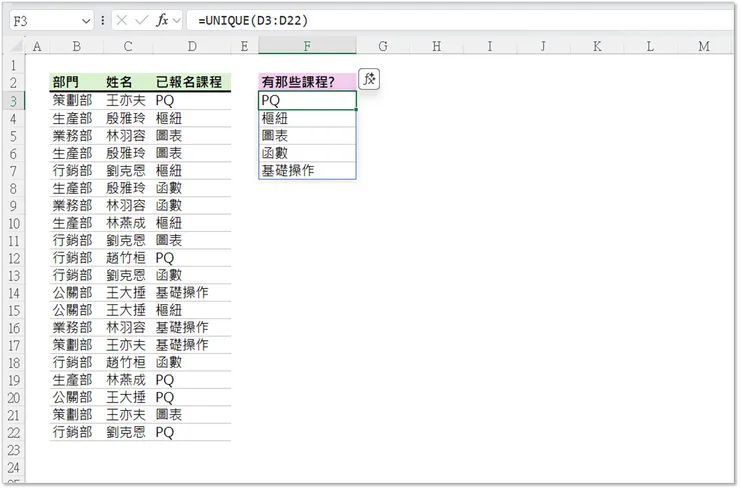
Task: Click the confirm checkmark icon in formula bar
Action: [x=142, y=20]
